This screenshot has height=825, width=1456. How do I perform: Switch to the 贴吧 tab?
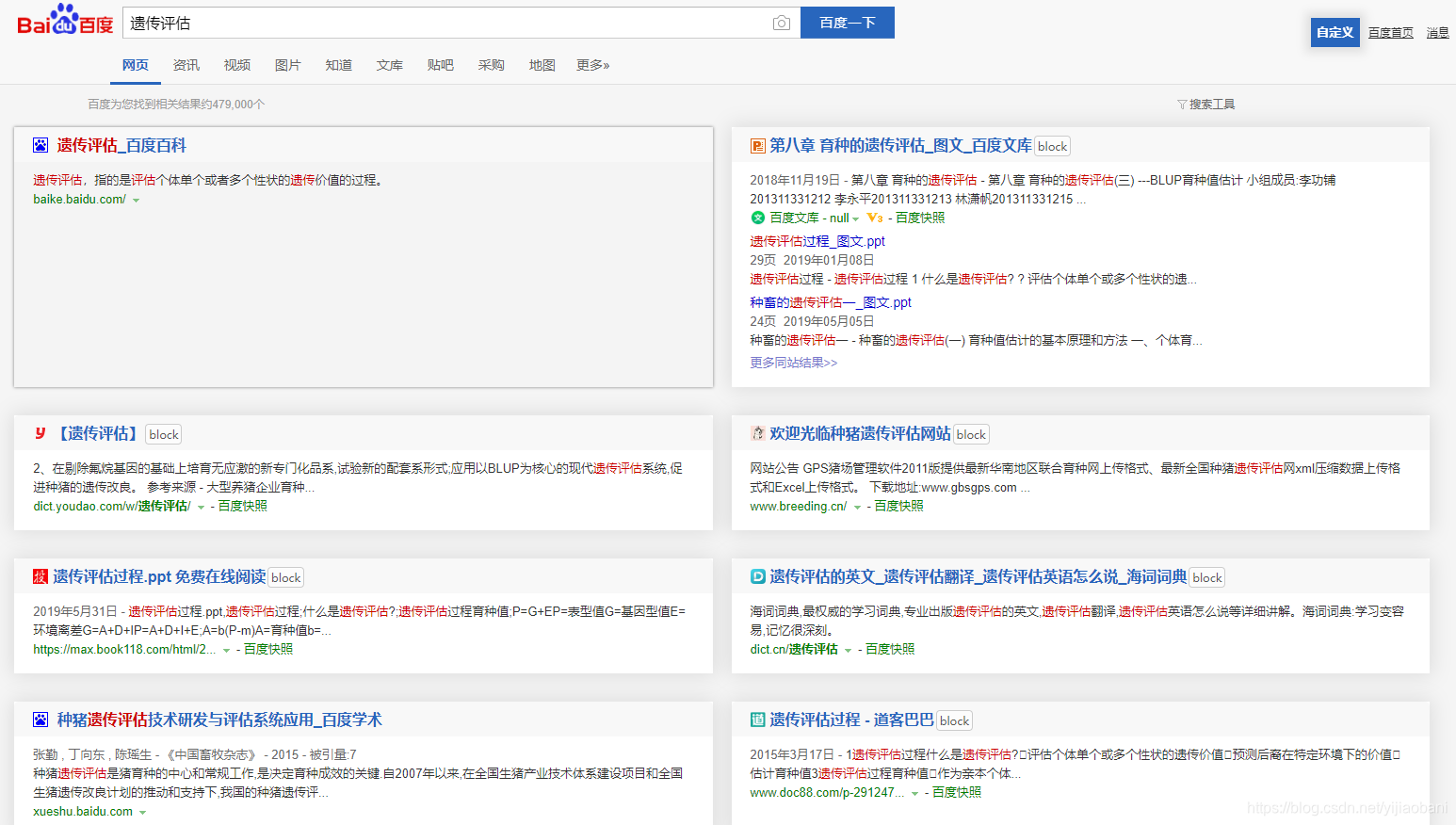tap(441, 65)
